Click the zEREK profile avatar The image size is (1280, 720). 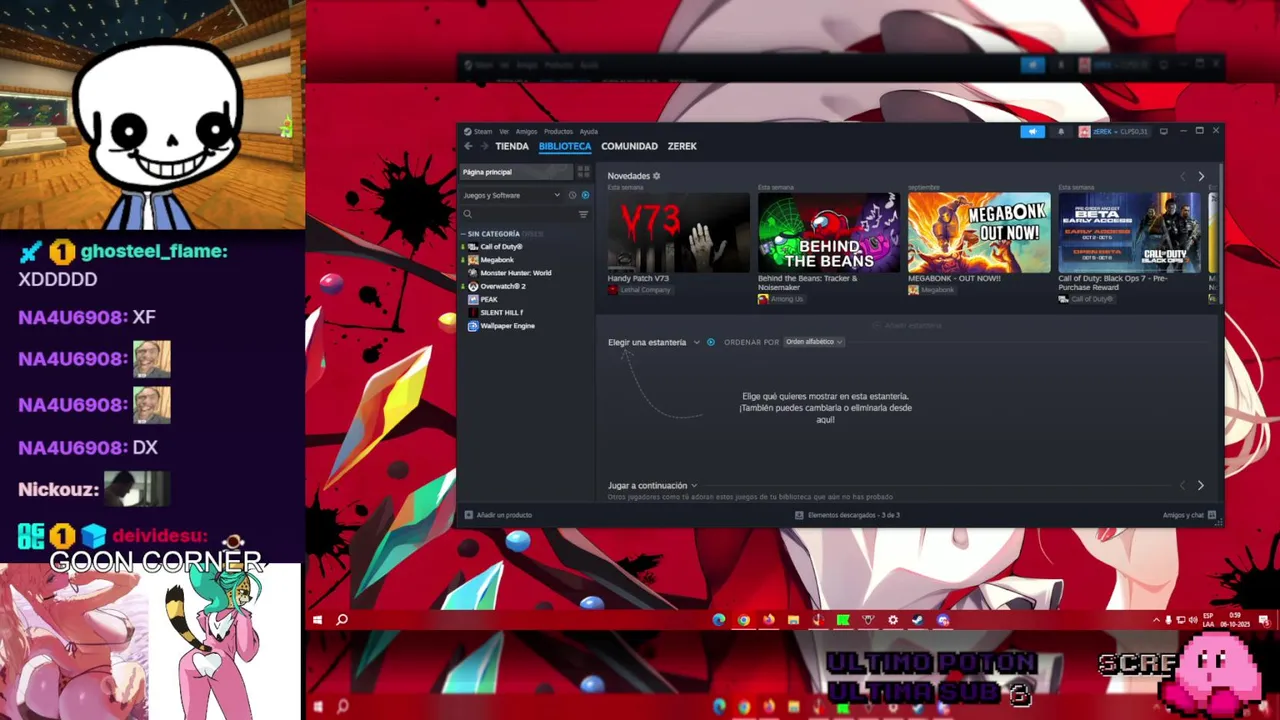tap(1084, 131)
